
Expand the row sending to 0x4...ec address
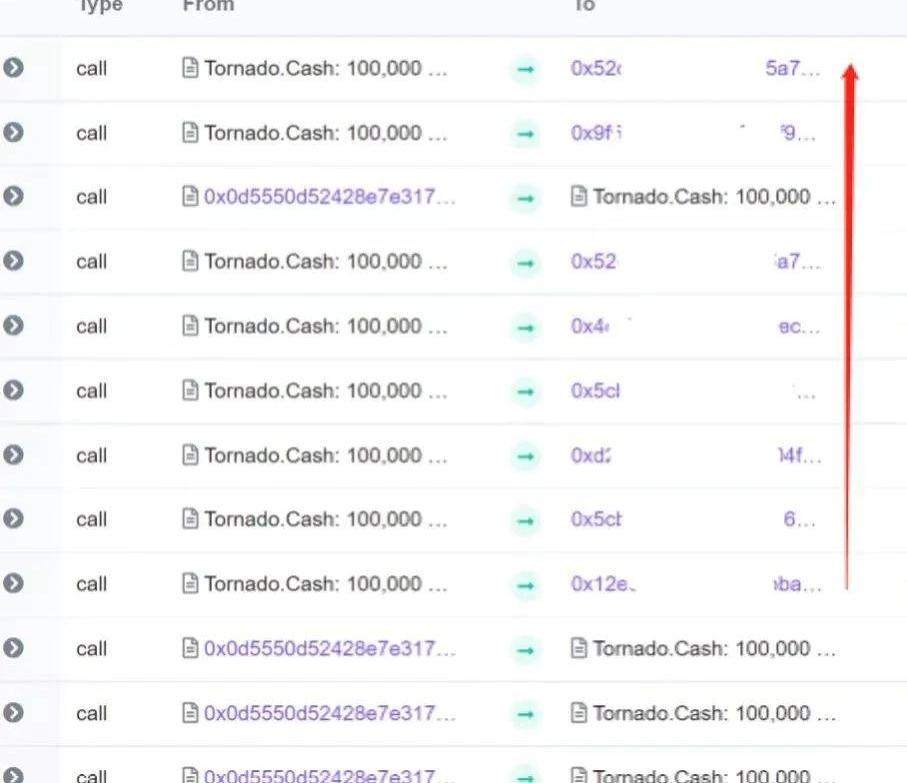point(13,326)
